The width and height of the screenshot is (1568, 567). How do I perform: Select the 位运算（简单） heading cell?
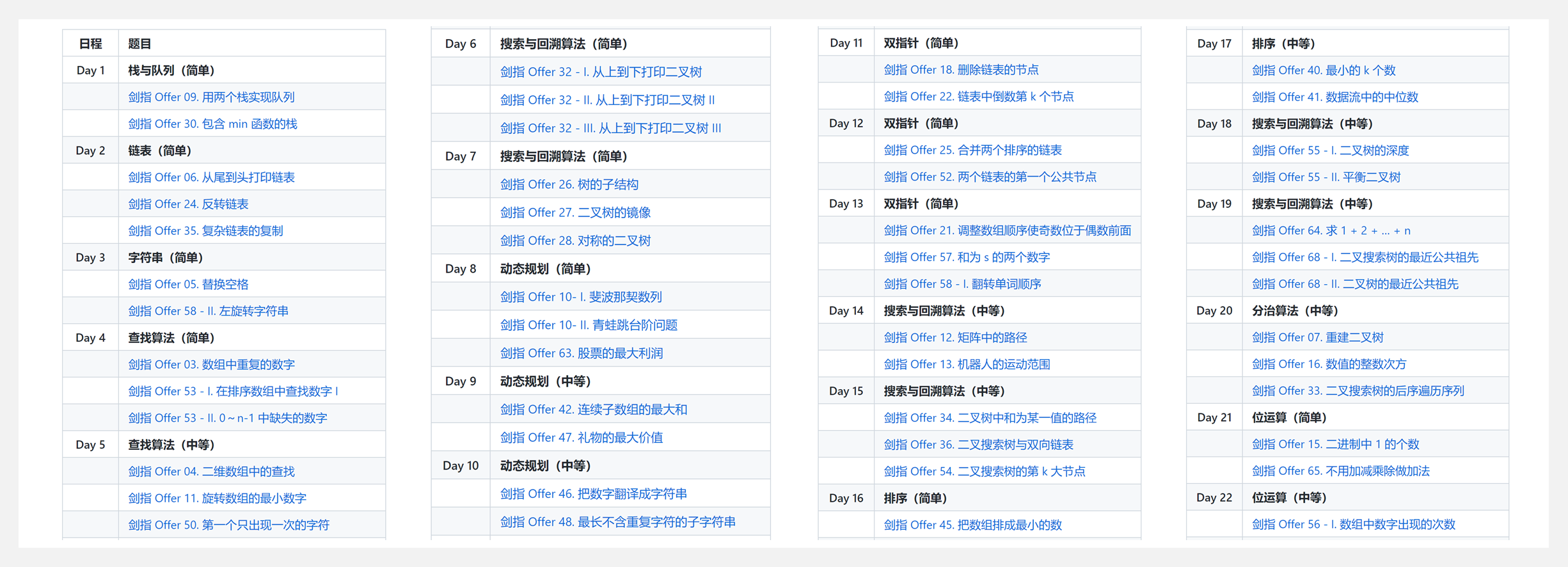click(1375, 418)
